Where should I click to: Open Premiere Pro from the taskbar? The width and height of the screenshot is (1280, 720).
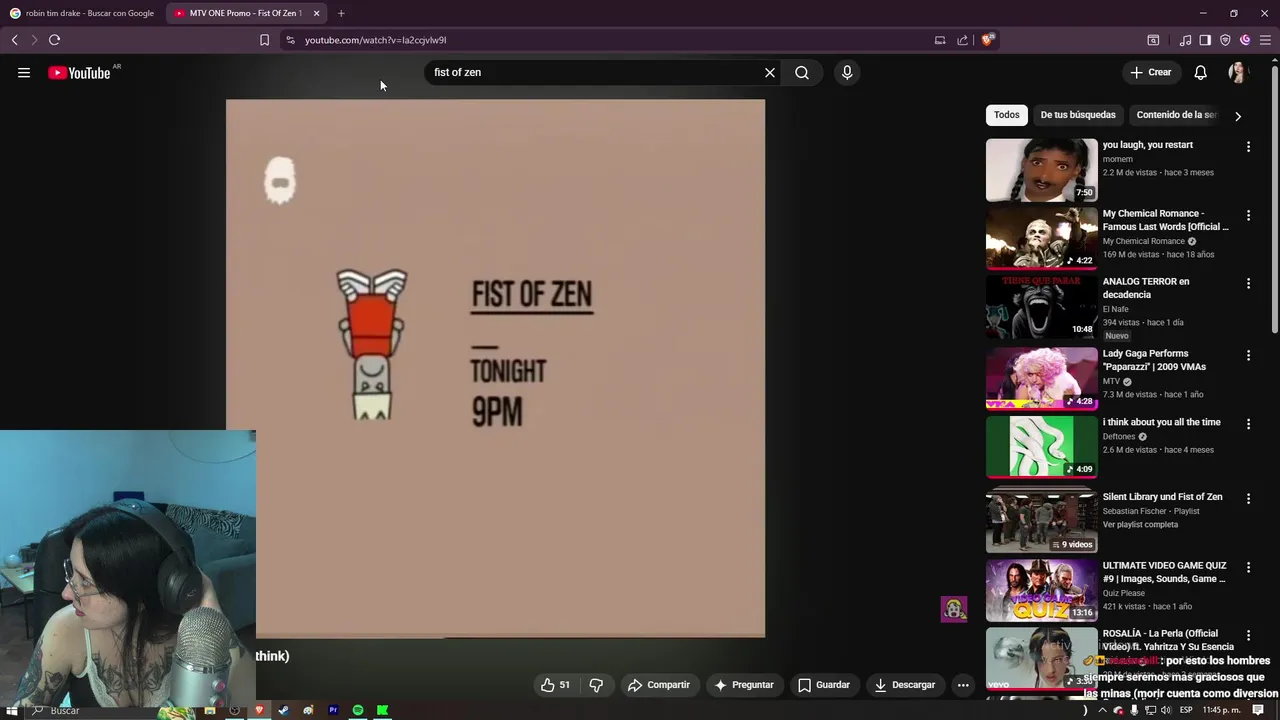coord(333,710)
